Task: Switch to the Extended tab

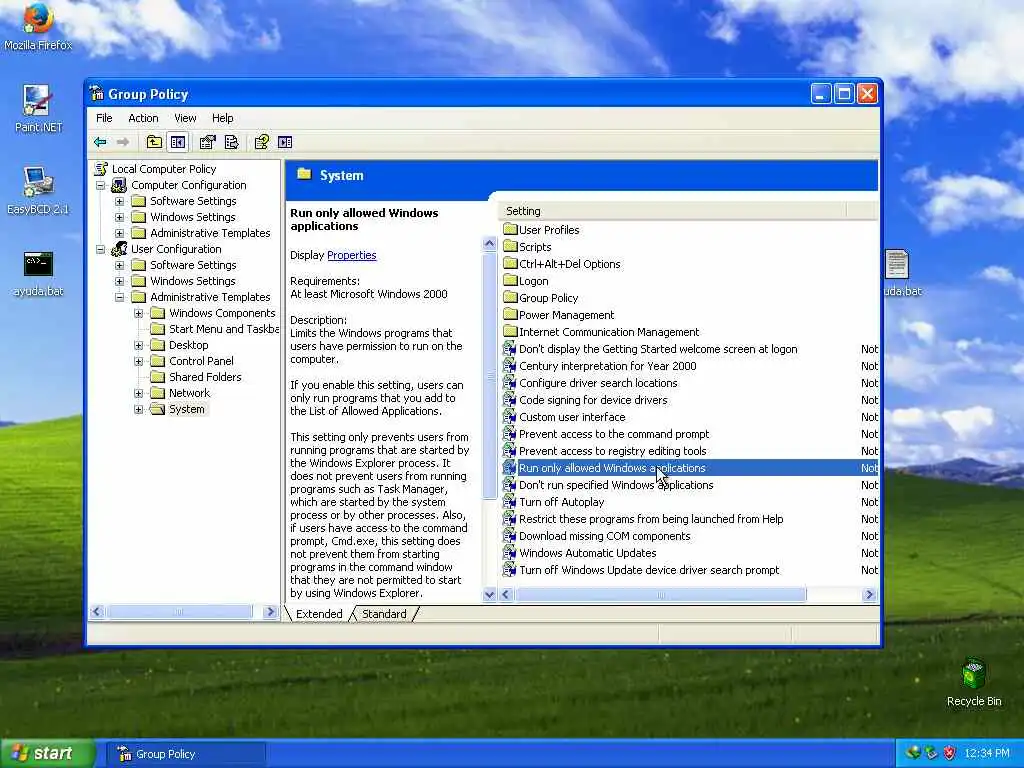Action: point(319,614)
